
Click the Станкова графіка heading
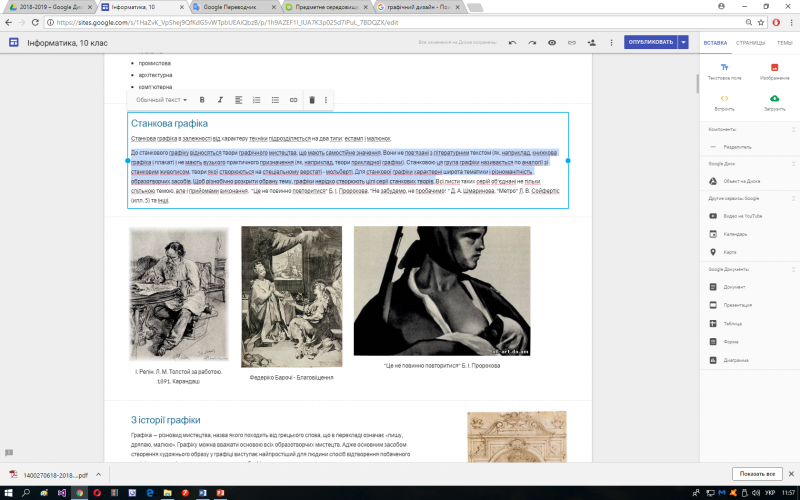coord(169,123)
